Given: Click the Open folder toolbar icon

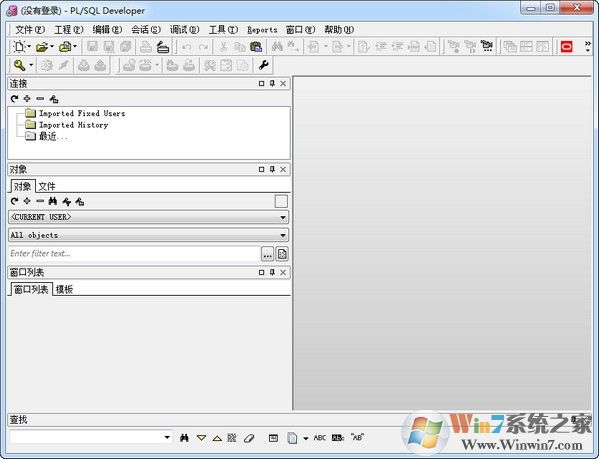Looking at the screenshot, I should 42,47.
